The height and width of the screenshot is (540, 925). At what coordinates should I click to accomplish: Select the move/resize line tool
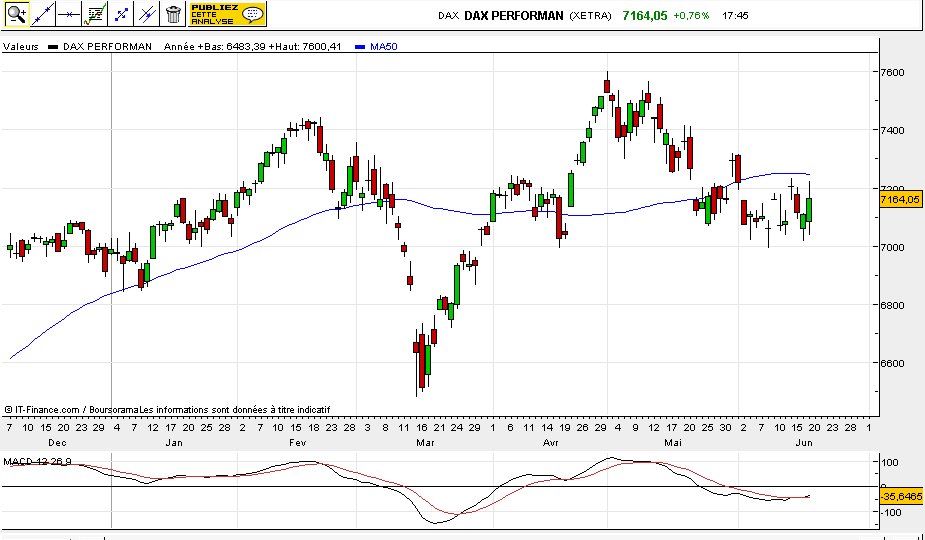(121, 14)
